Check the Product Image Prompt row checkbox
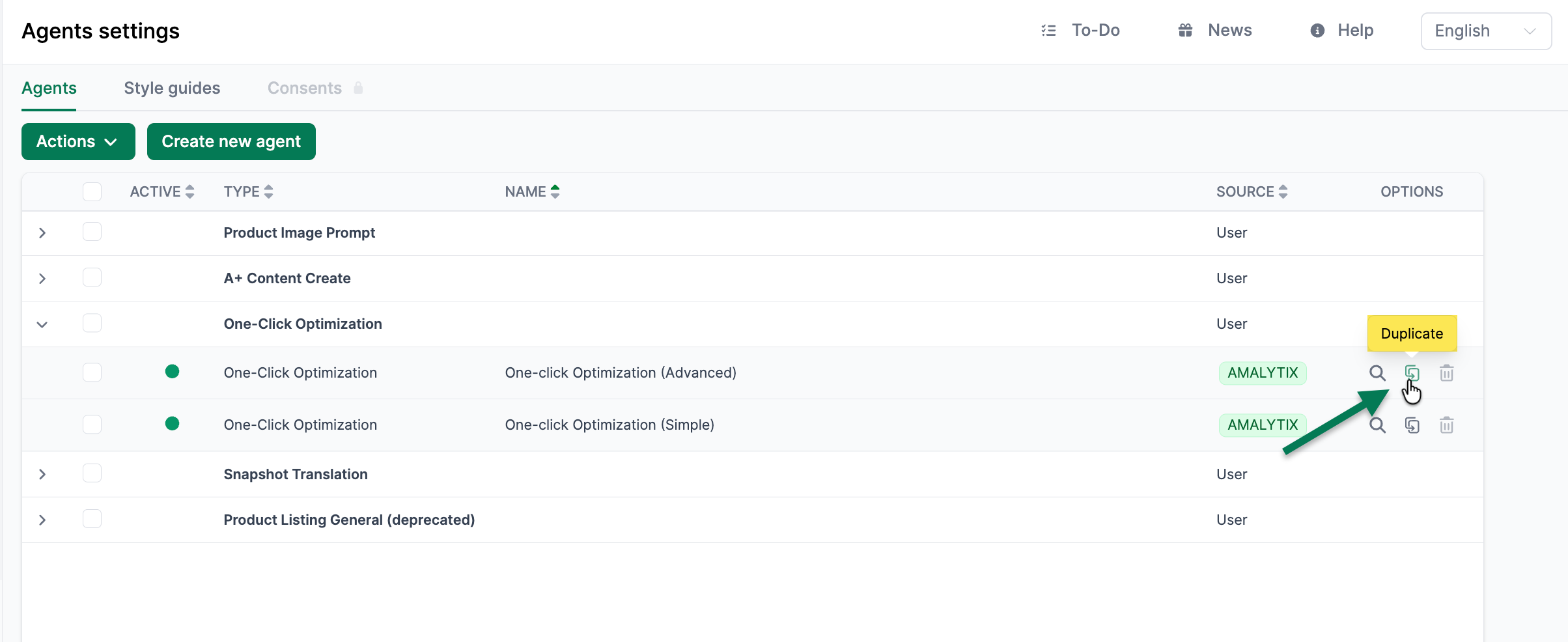 coord(92,232)
